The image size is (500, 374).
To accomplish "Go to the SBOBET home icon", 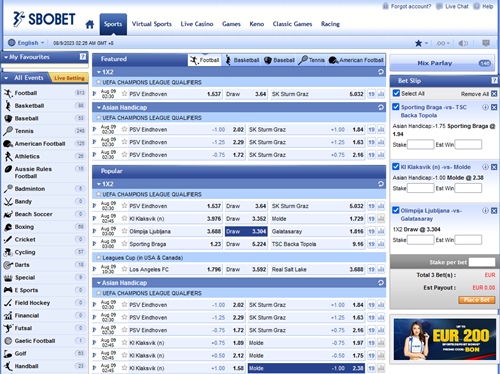I will pos(90,24).
